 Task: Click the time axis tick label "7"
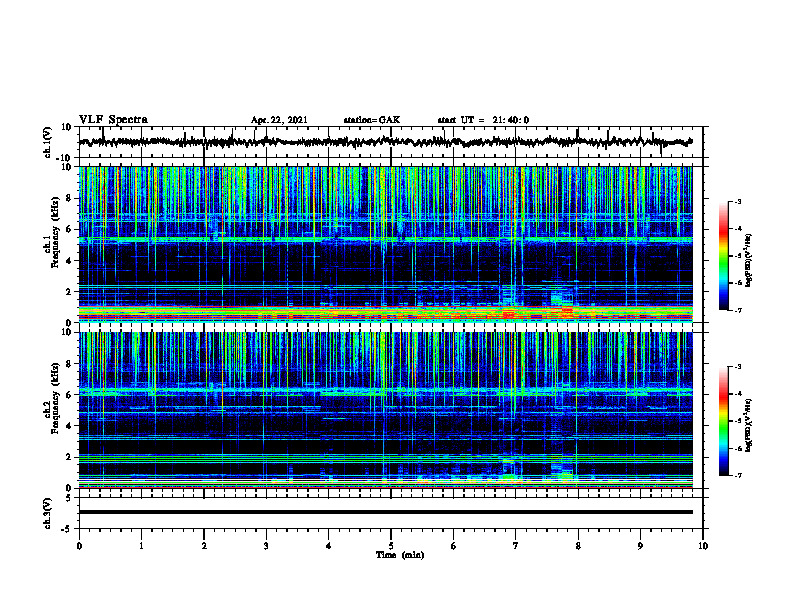[516, 546]
